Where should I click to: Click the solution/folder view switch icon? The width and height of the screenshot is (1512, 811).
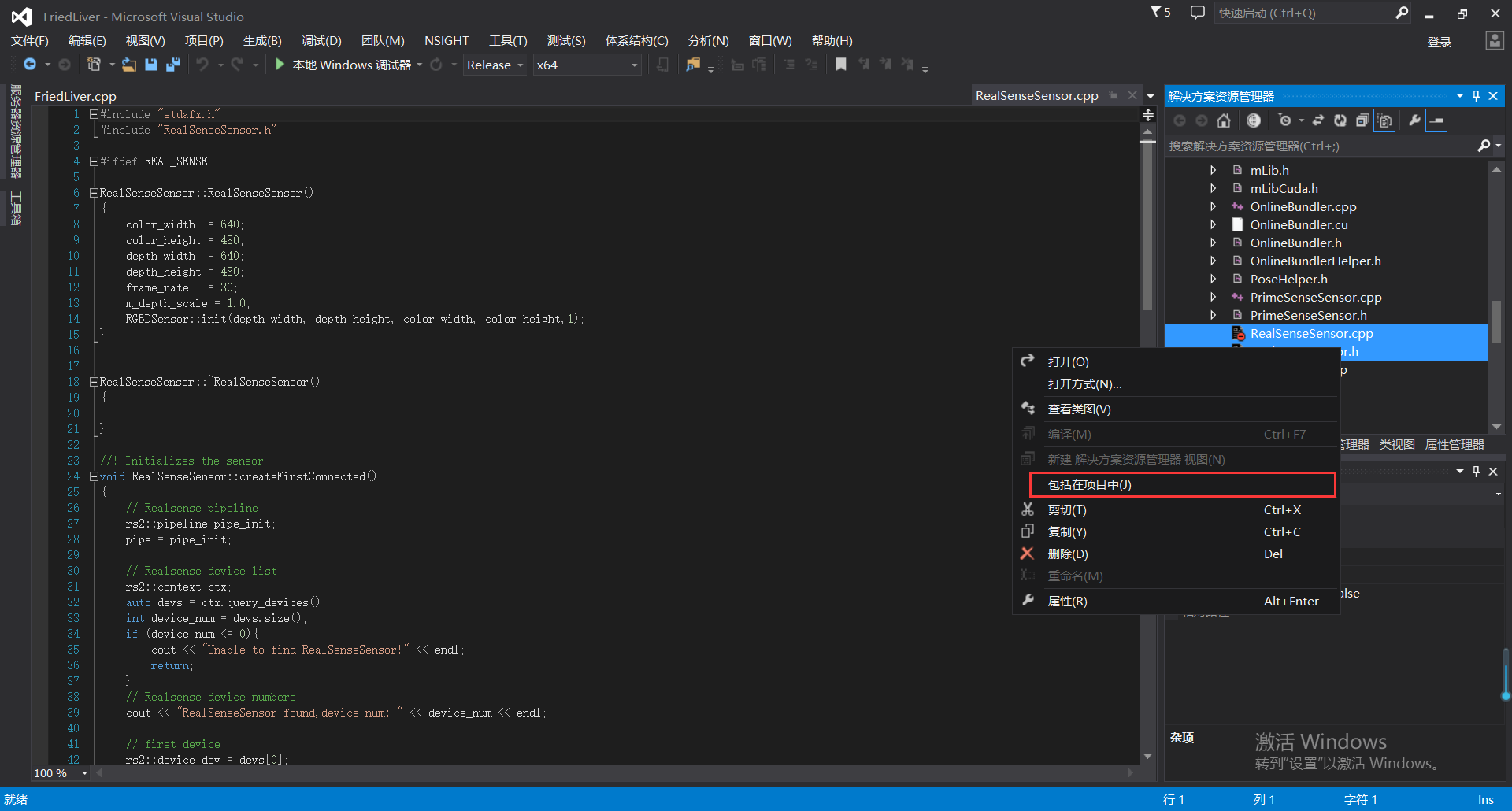1254,120
